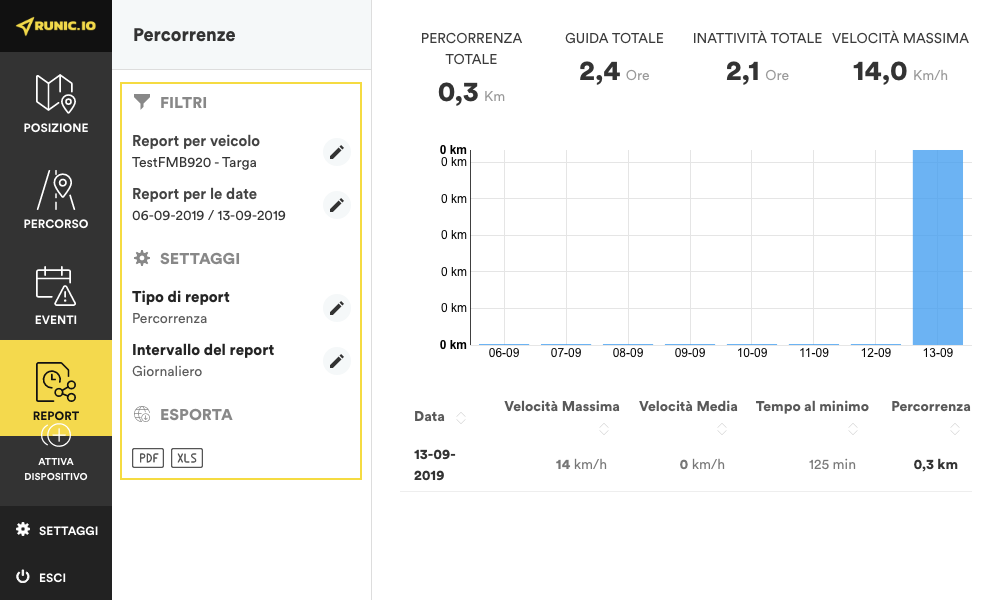
Task: Click the Attiva Dispositivo plus icon
Action: pyautogui.click(x=56, y=436)
